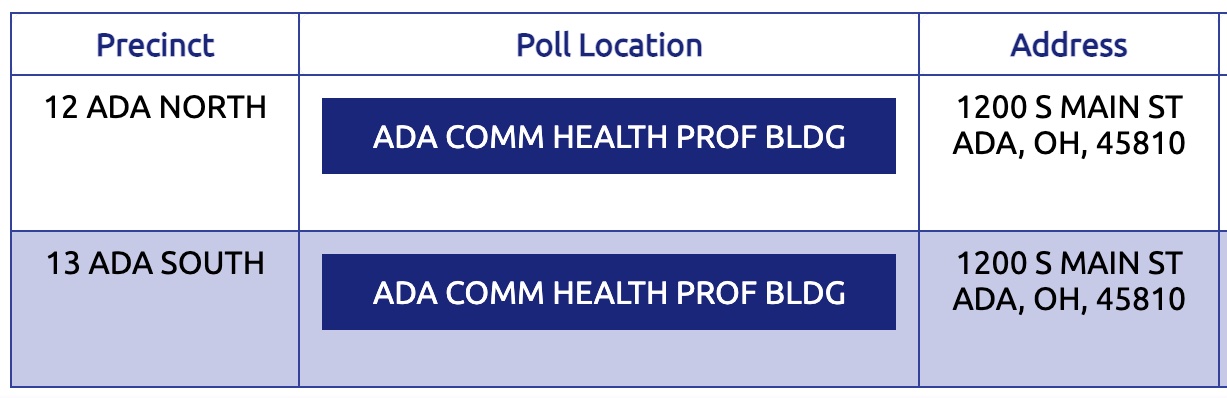1227x398 pixels.
Task: Select the Poll Location column header
Action: (609, 45)
